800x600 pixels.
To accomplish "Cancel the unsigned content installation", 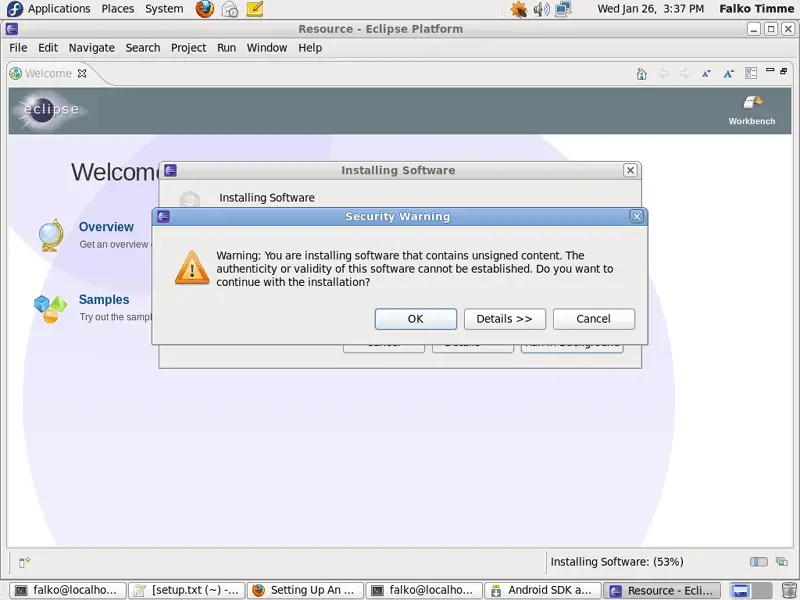I will (x=593, y=319).
